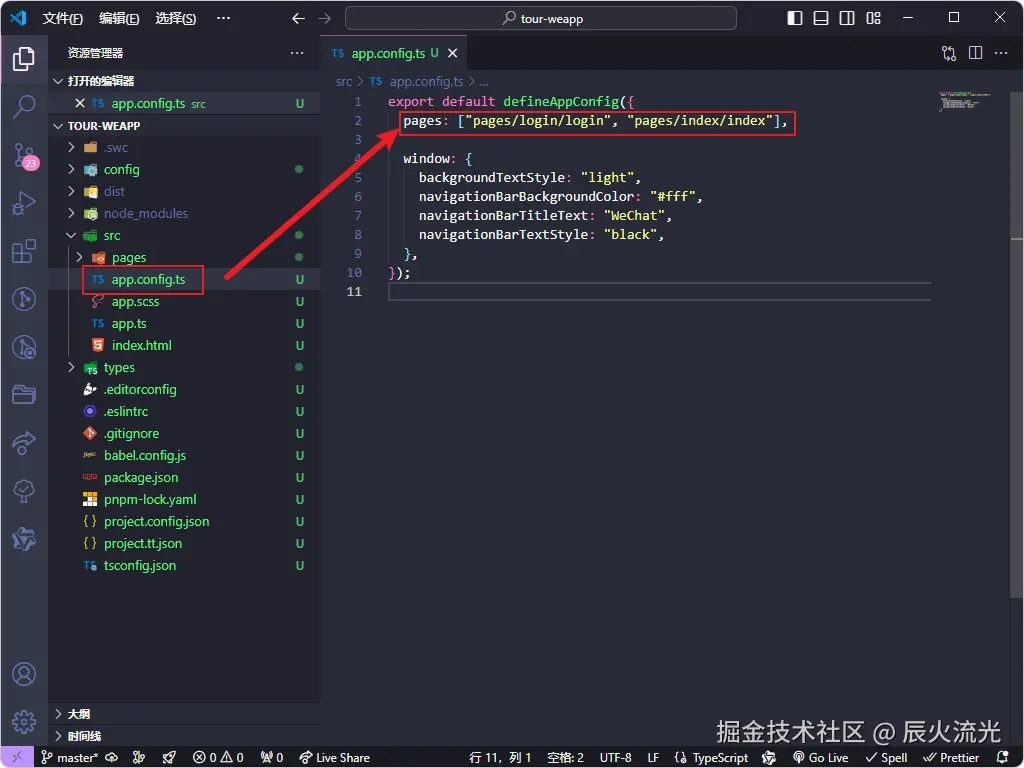Change indentation spaces setting 空格: 2
Image resolution: width=1024 pixels, height=768 pixels.
(x=566, y=758)
